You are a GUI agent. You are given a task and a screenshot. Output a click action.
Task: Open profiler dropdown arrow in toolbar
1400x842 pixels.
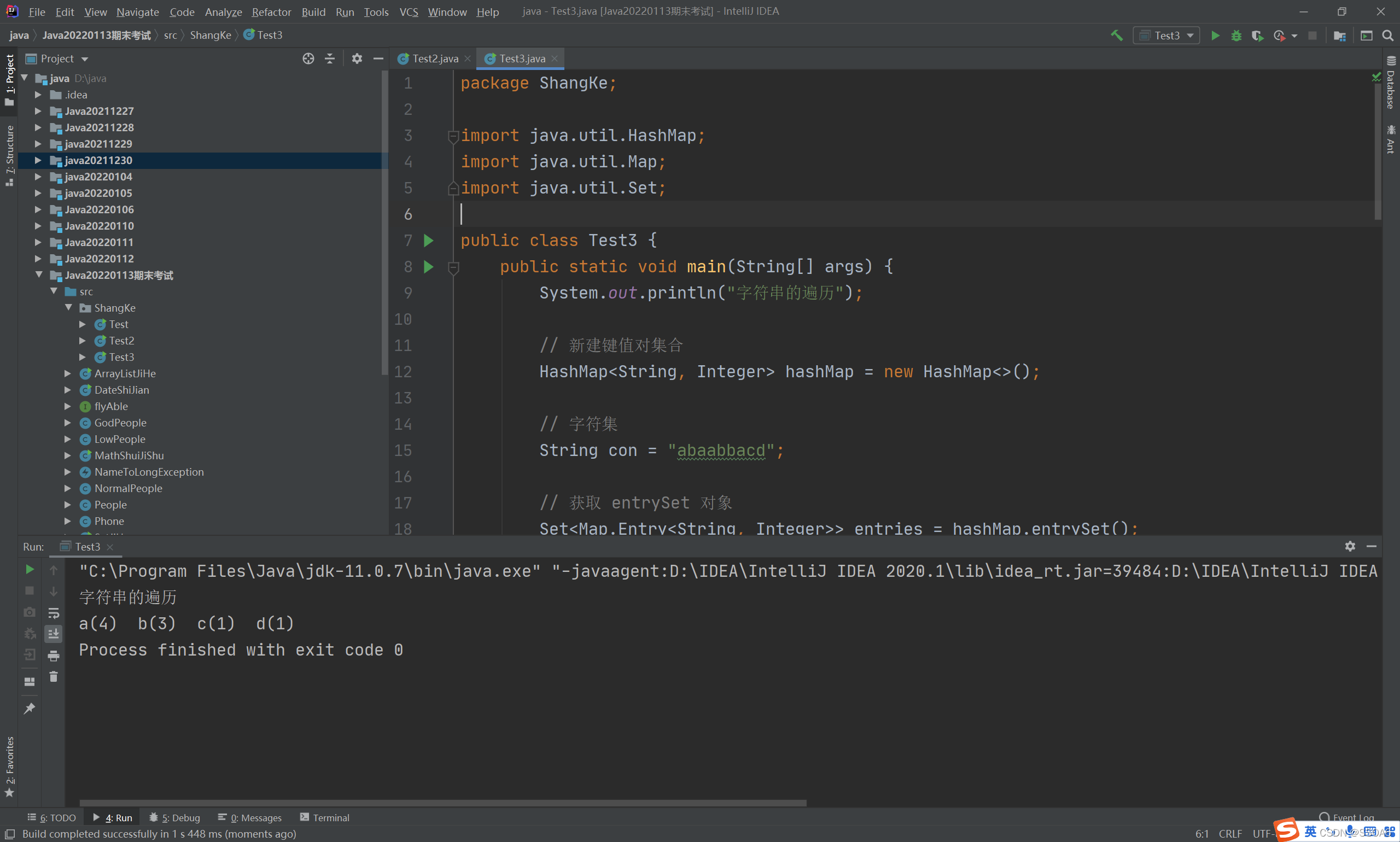[x=1294, y=36]
